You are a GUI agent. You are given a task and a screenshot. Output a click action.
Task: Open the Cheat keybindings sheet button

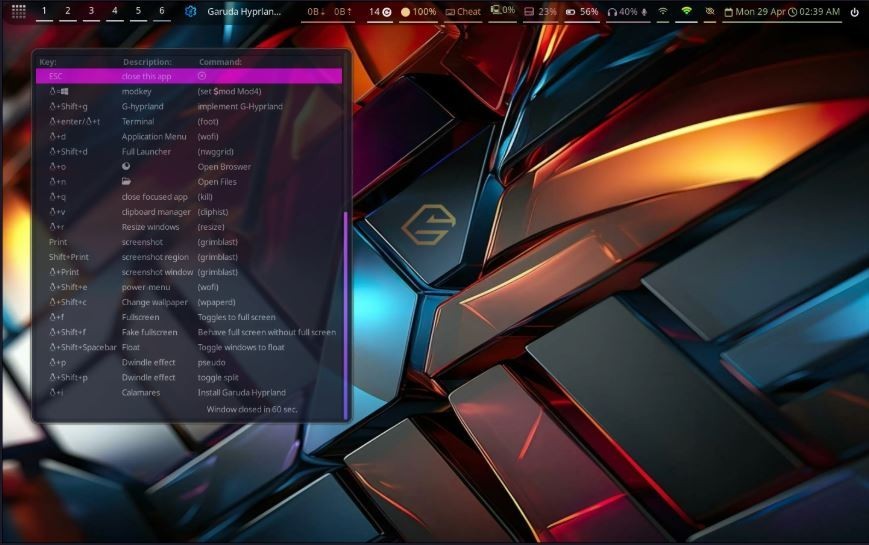click(463, 11)
